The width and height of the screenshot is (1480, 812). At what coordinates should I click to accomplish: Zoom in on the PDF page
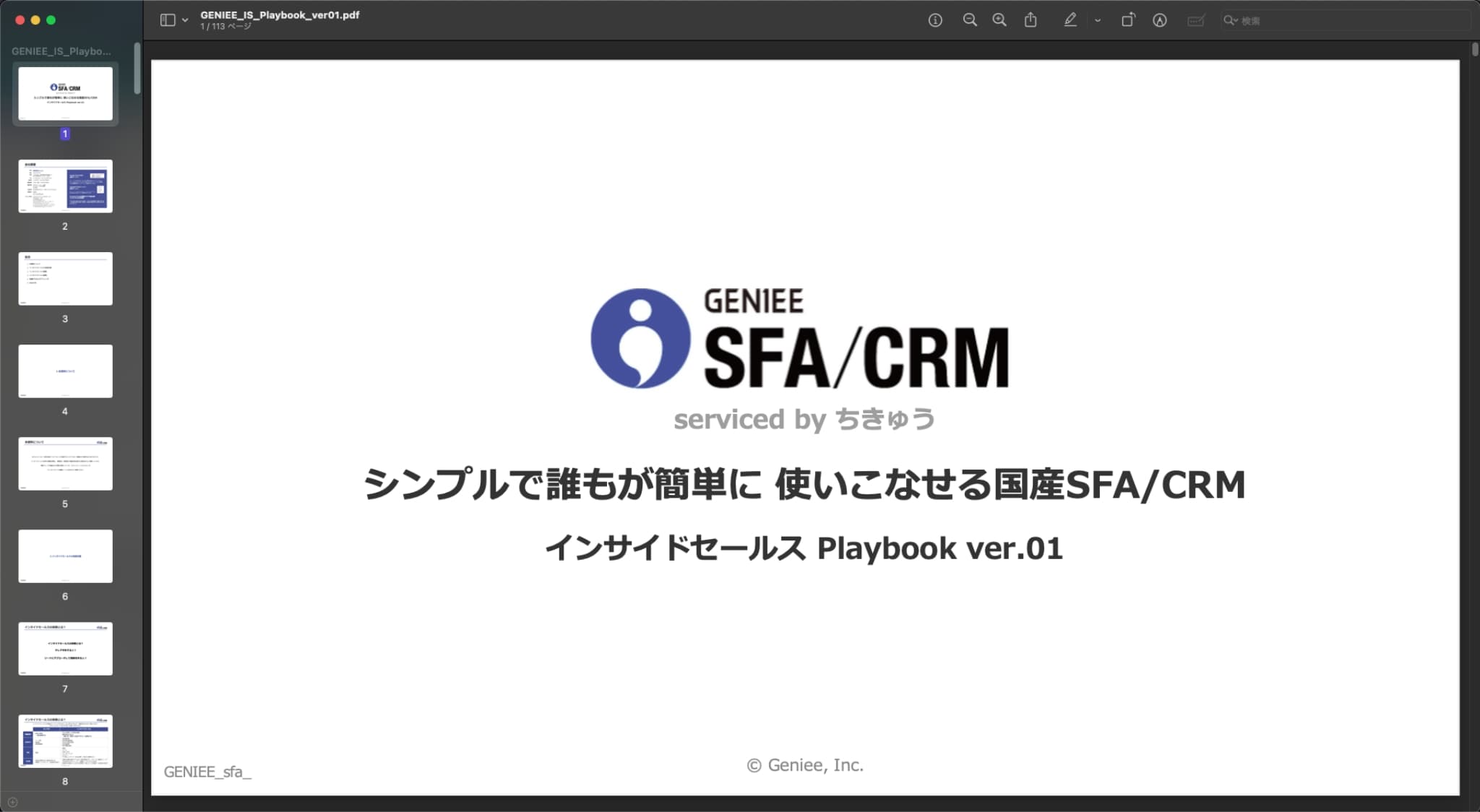click(x=999, y=20)
